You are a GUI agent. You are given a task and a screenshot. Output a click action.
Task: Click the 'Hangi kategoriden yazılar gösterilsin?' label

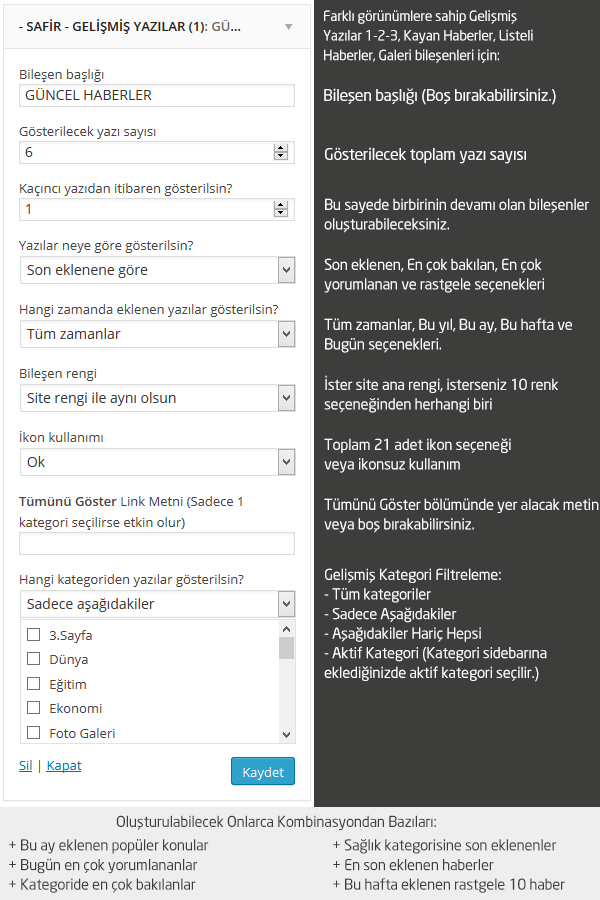click(131, 580)
